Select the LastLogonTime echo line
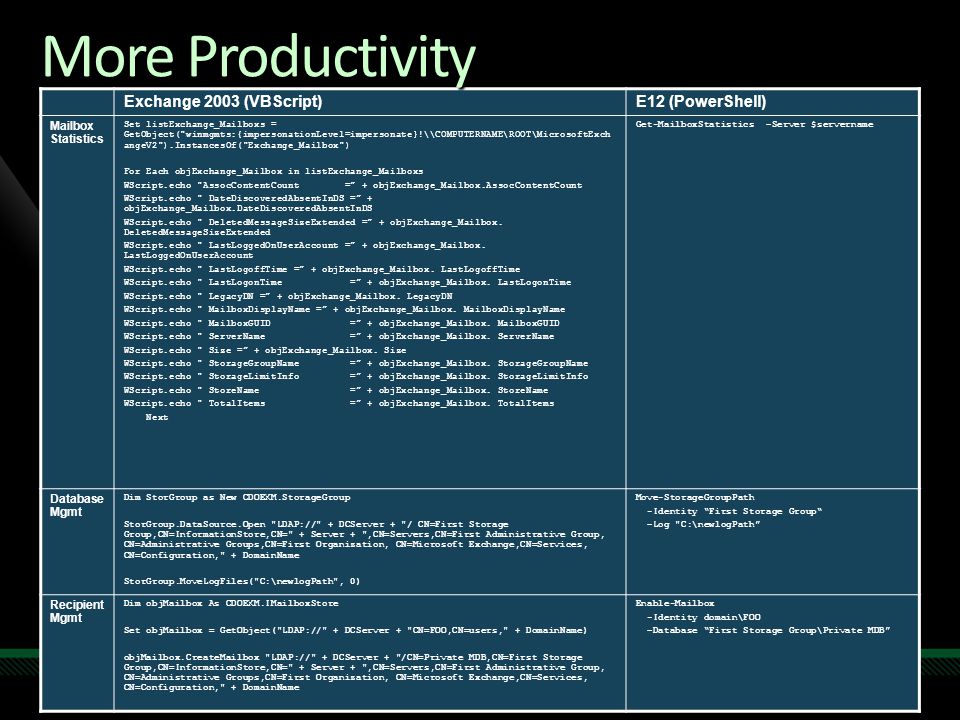 (x=347, y=283)
